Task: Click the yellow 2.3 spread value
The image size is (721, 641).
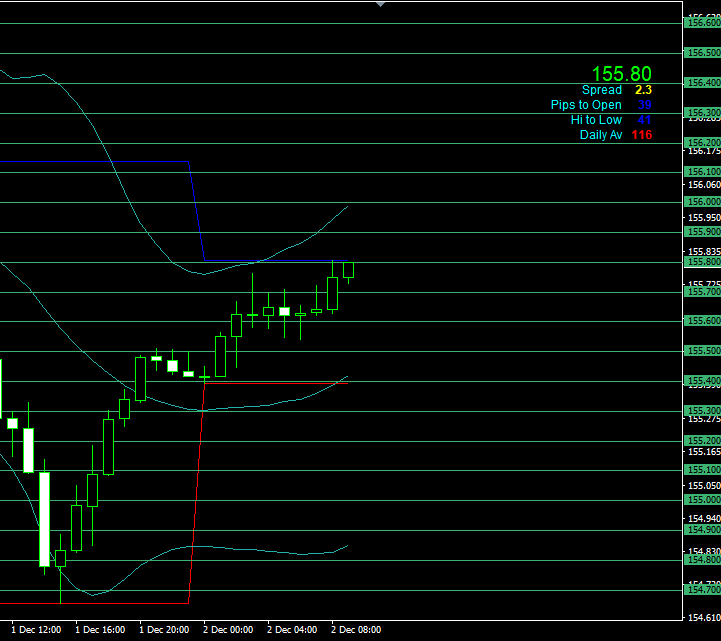Action: (643, 90)
